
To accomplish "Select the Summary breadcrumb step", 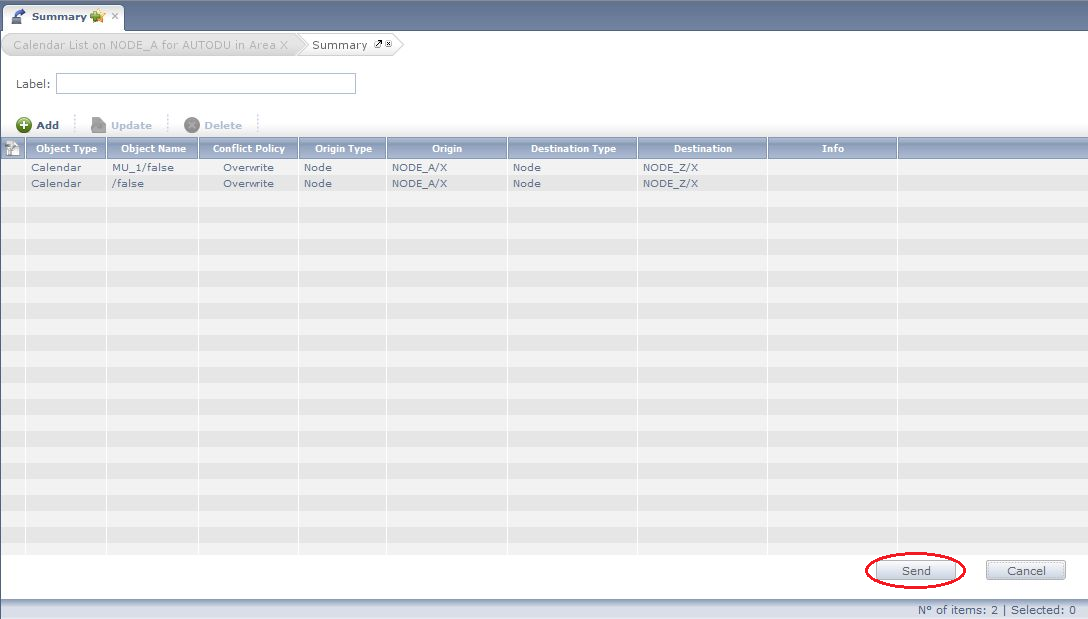I will pos(338,44).
